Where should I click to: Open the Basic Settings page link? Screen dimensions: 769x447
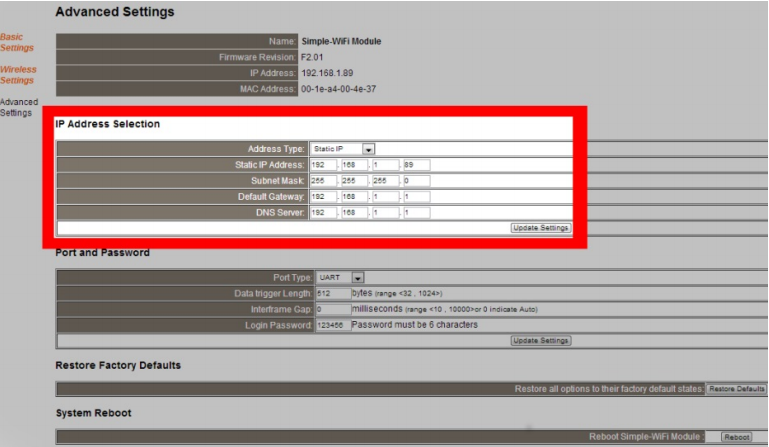[x=17, y=42]
